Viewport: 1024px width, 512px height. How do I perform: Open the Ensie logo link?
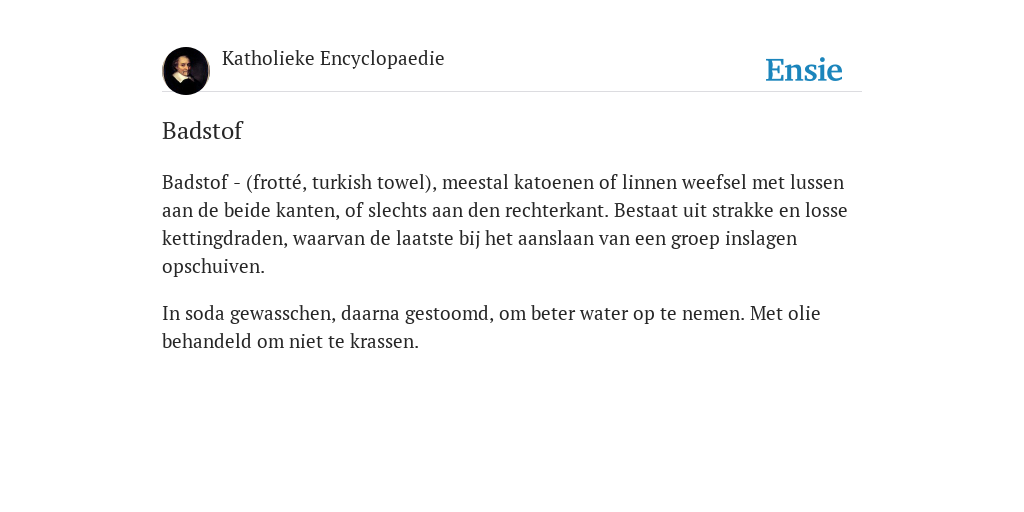[x=804, y=70]
